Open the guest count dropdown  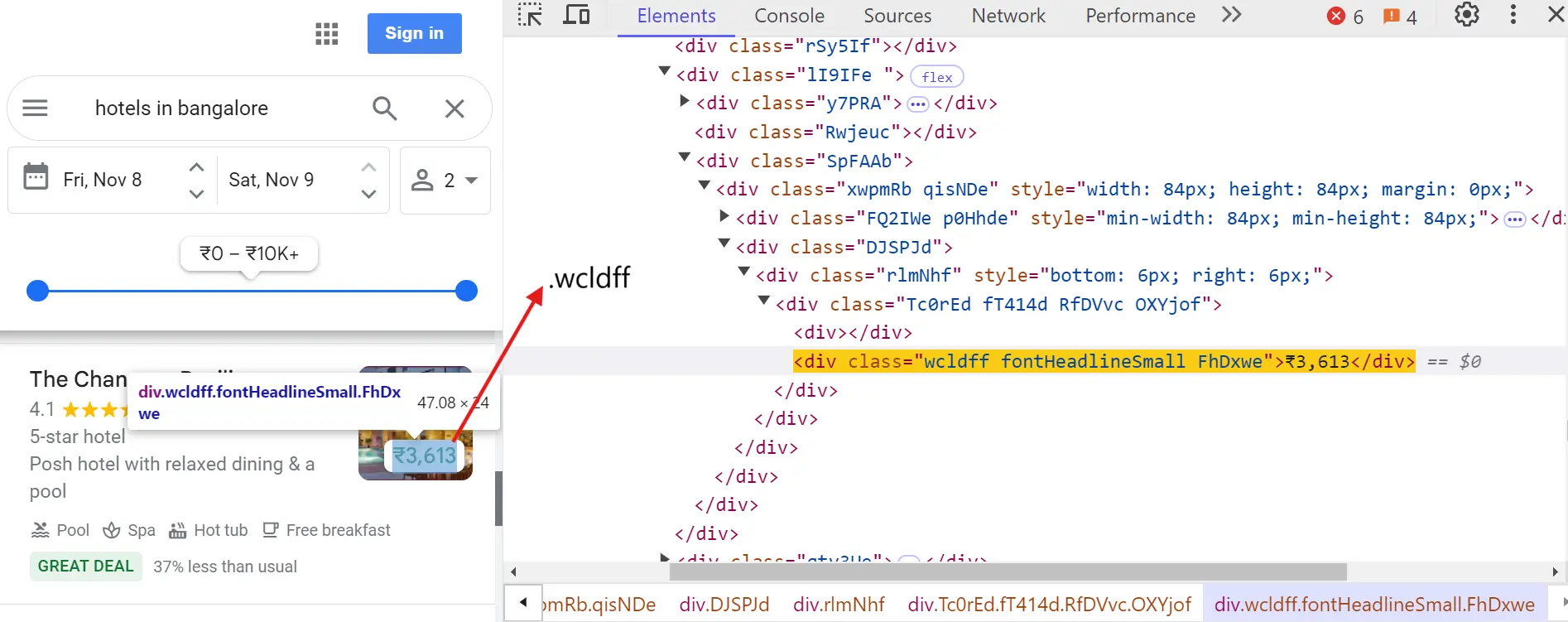[x=445, y=181]
